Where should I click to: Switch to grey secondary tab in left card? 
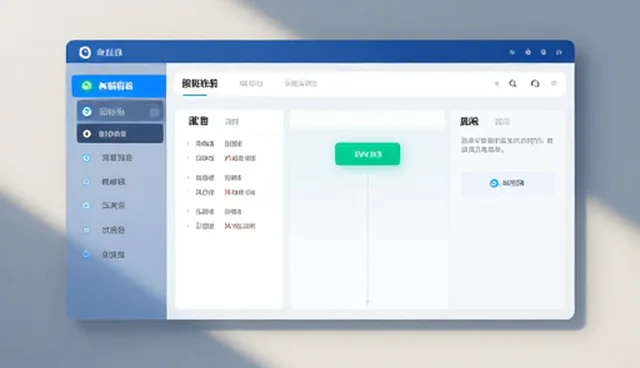(232, 122)
